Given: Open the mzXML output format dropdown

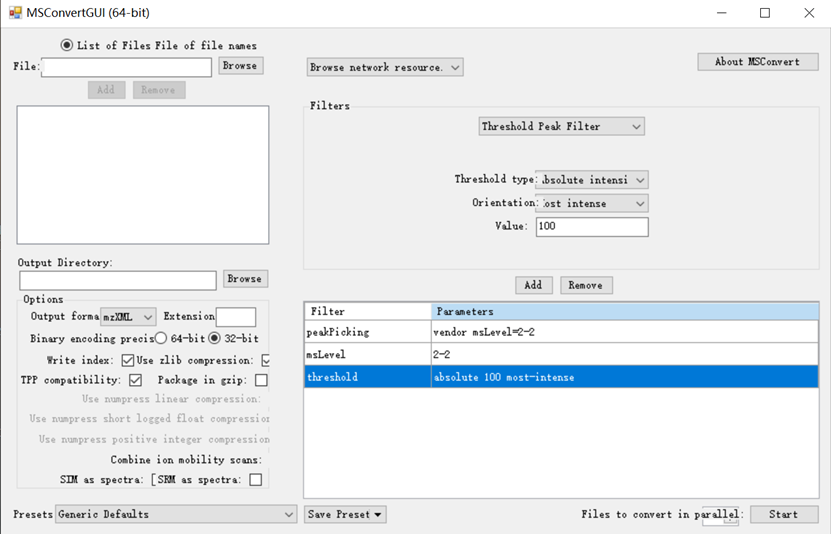Looking at the screenshot, I should pos(129,317).
